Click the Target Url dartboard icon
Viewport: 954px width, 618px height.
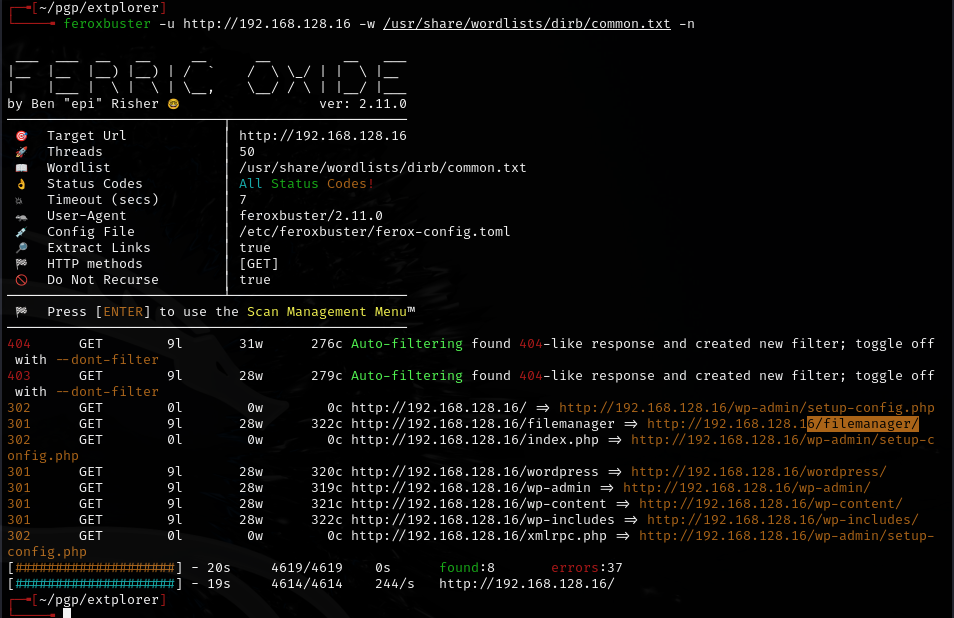click(22, 135)
